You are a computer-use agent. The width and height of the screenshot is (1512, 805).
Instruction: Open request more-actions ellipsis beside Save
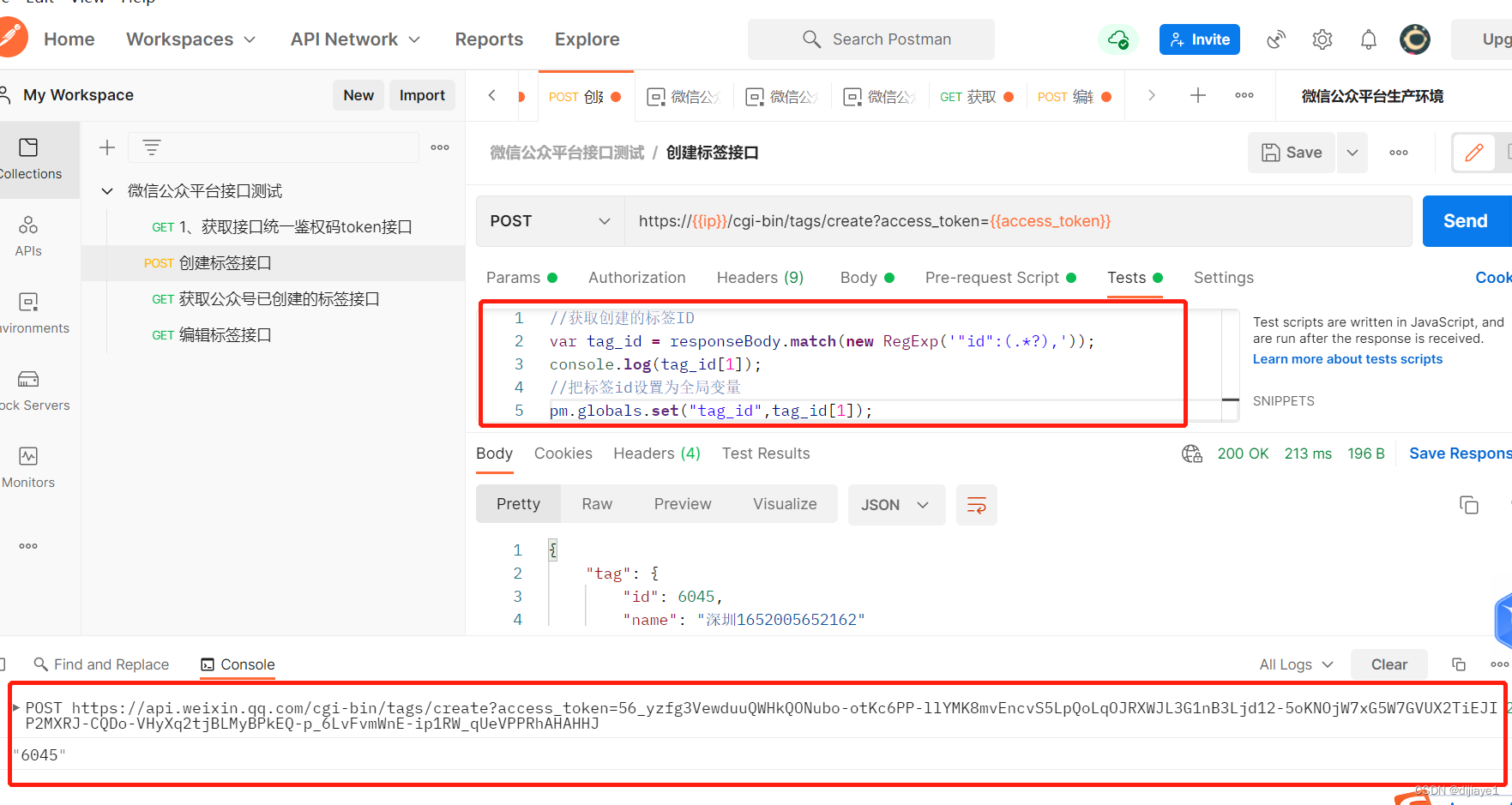[x=1399, y=153]
